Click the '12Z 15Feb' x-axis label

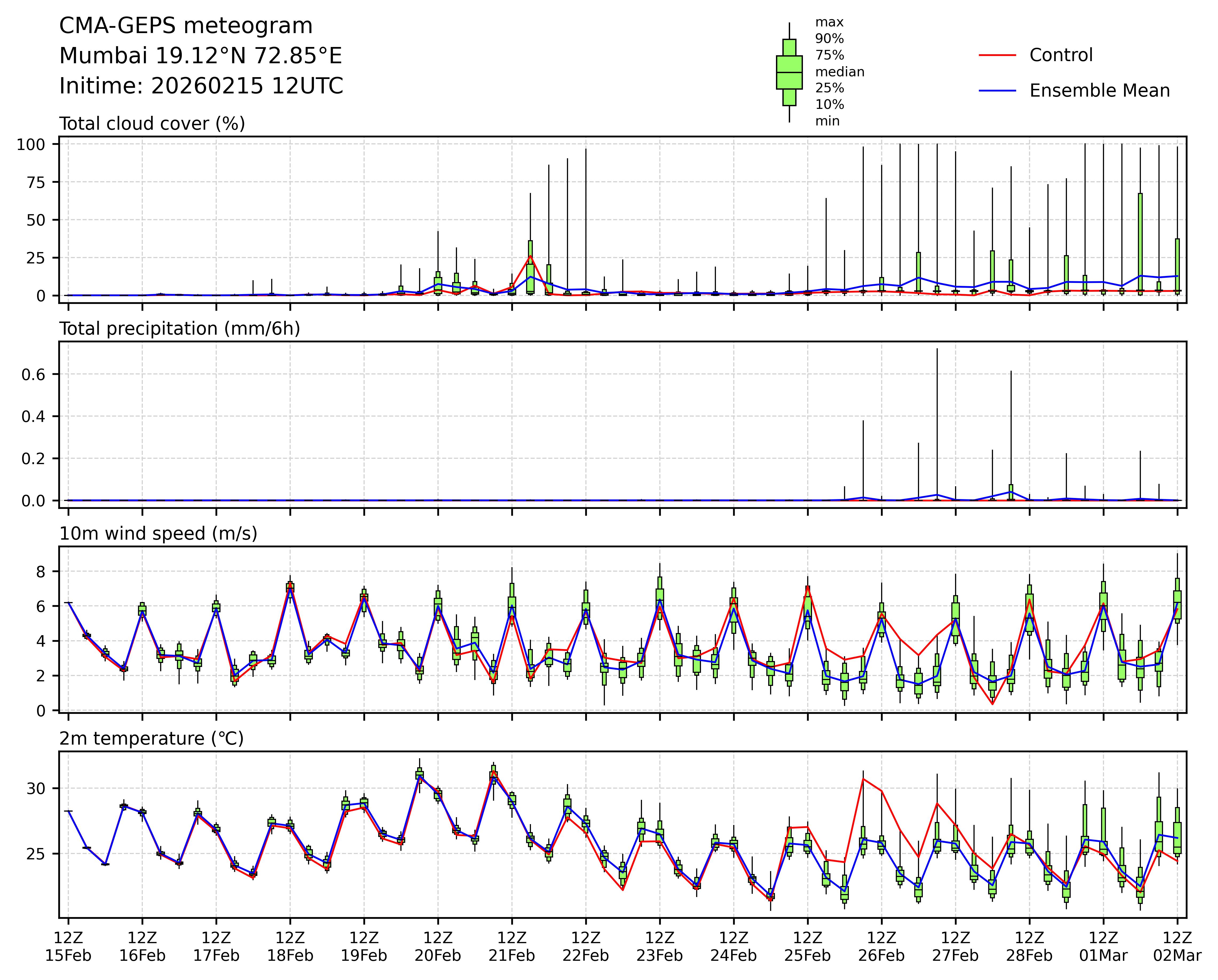point(68,947)
